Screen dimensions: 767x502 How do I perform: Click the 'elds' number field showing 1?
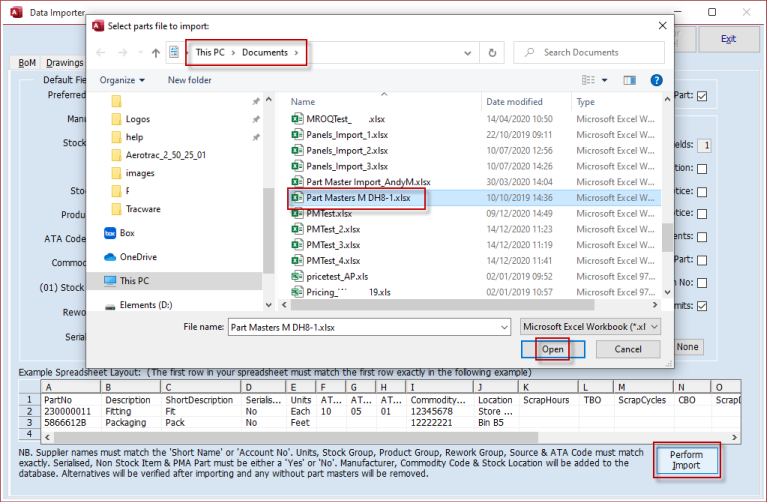[704, 145]
